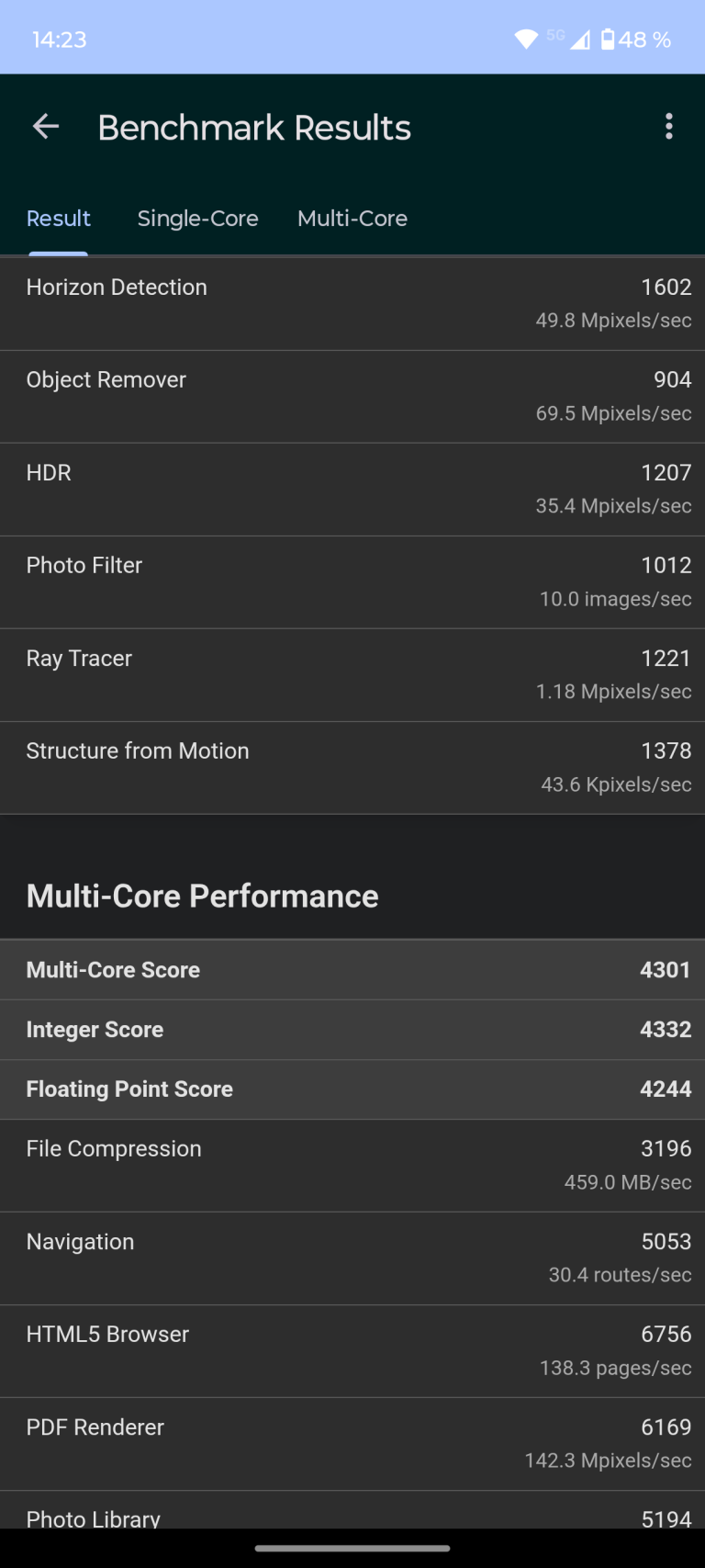The height and width of the screenshot is (1568, 705).
Task: Select the Photo Filter row
Action: (x=352, y=581)
